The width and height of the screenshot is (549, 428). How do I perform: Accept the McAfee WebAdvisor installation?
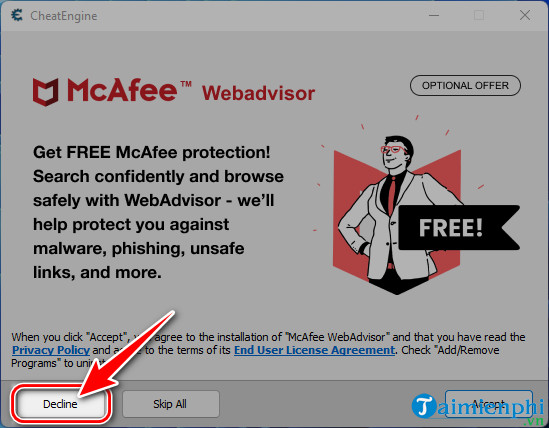point(488,404)
